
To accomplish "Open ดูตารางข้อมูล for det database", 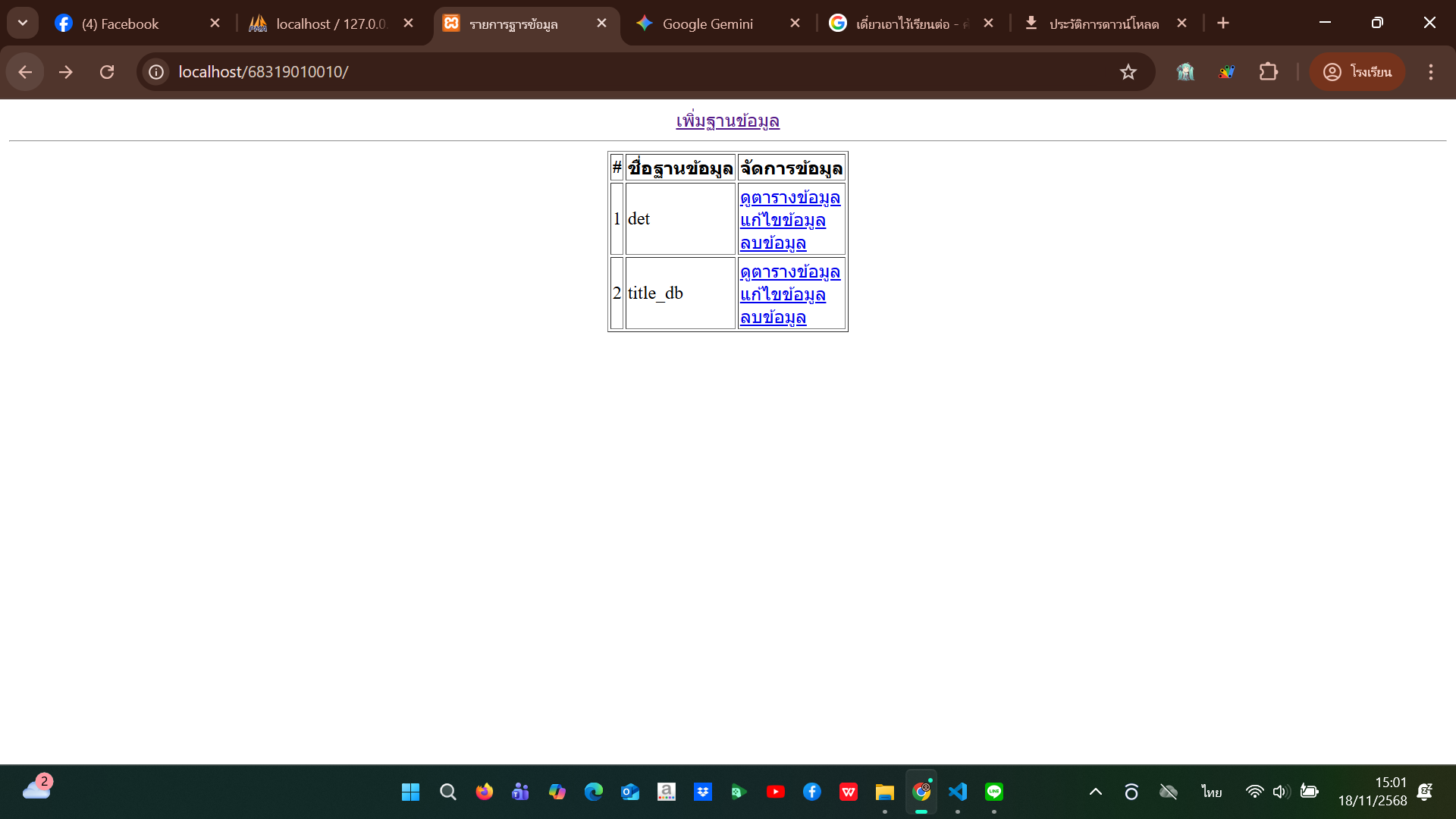I will [x=789, y=198].
